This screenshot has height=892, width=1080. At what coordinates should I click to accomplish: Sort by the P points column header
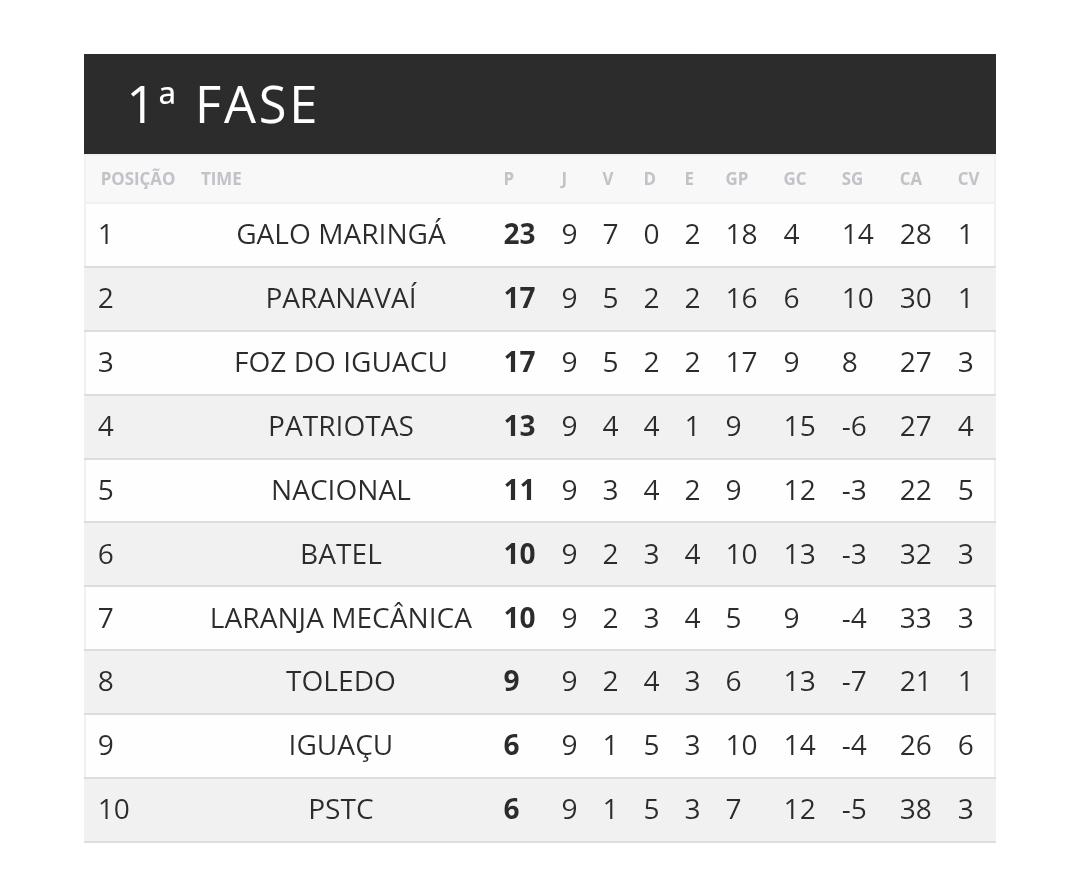pyautogui.click(x=509, y=179)
